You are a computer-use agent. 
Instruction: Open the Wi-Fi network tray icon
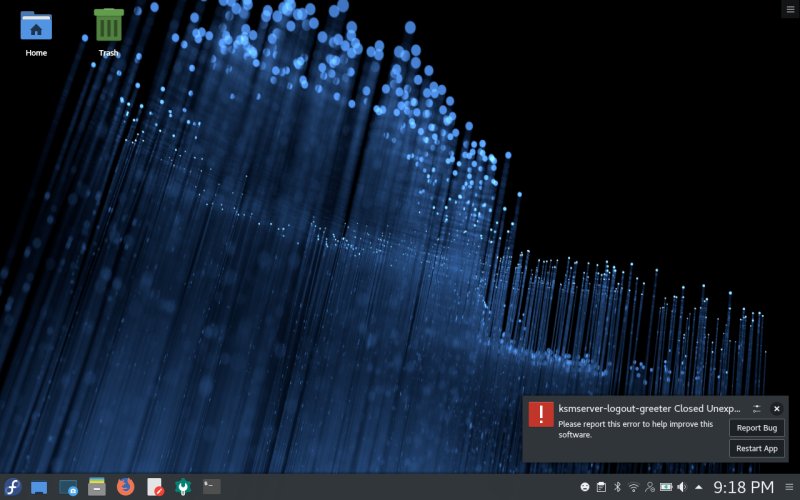[633, 487]
